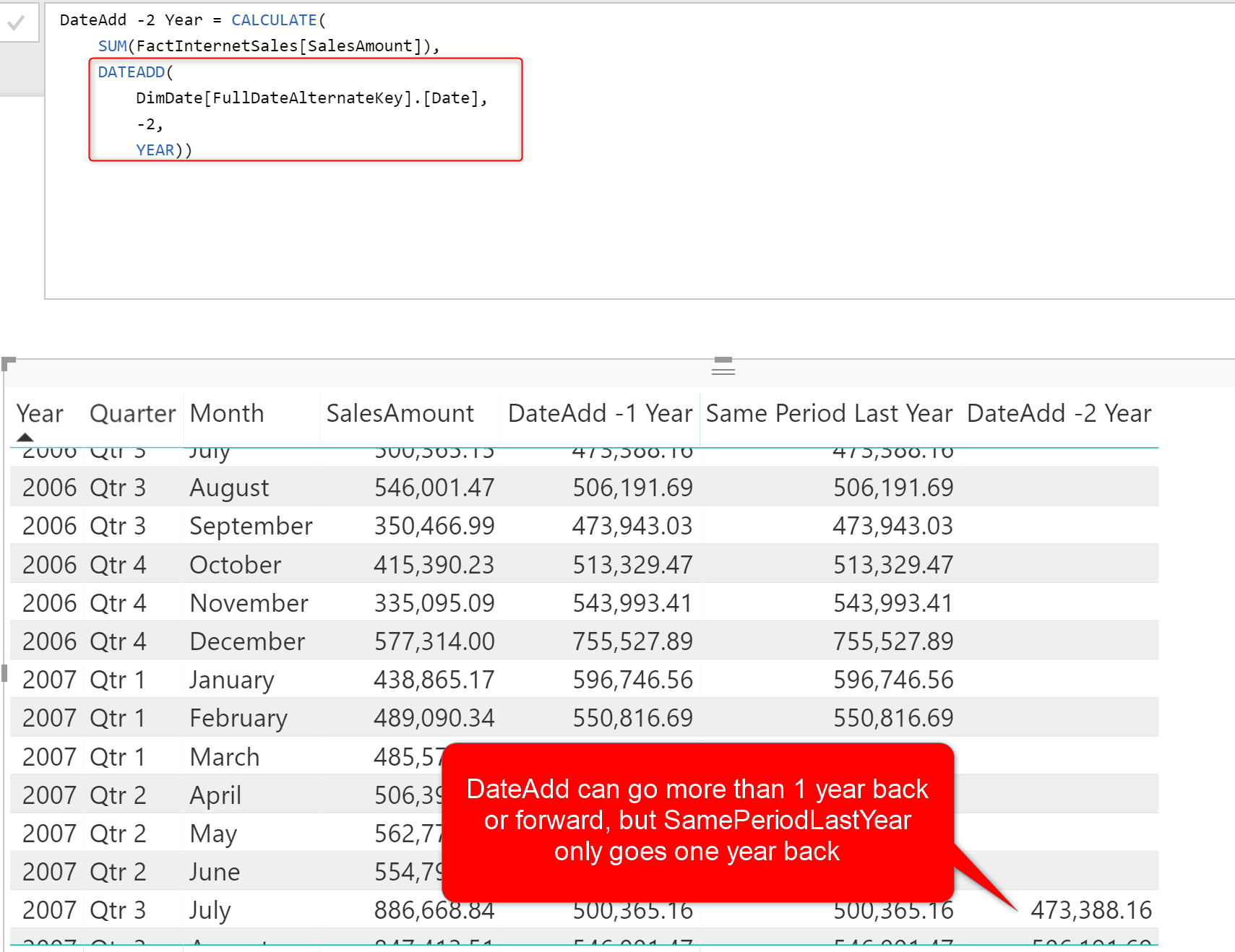The image size is (1235, 952).
Task: Select the January month cell
Action: 232,680
